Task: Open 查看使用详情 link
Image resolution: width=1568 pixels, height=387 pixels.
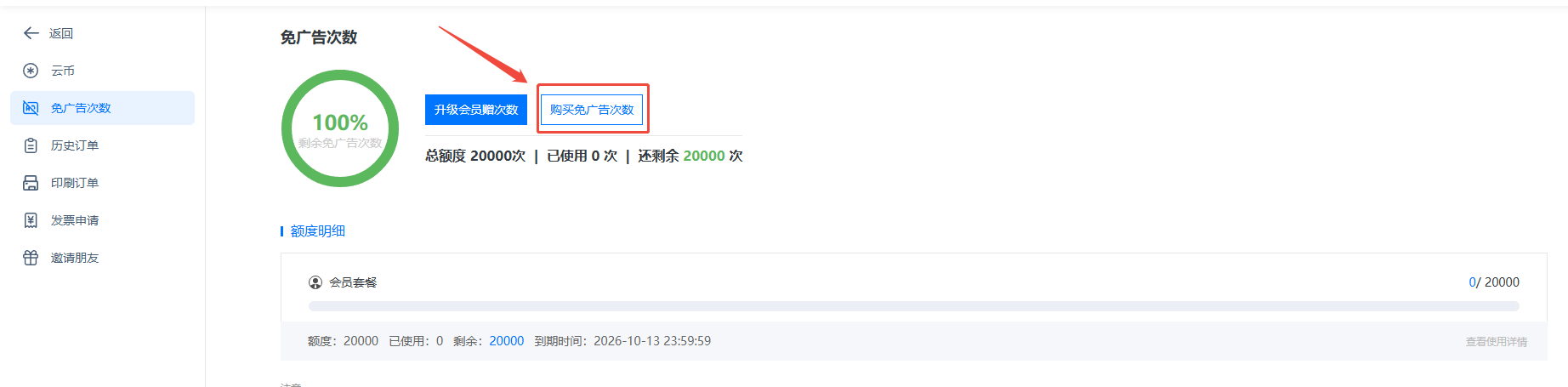Action: [x=1496, y=342]
